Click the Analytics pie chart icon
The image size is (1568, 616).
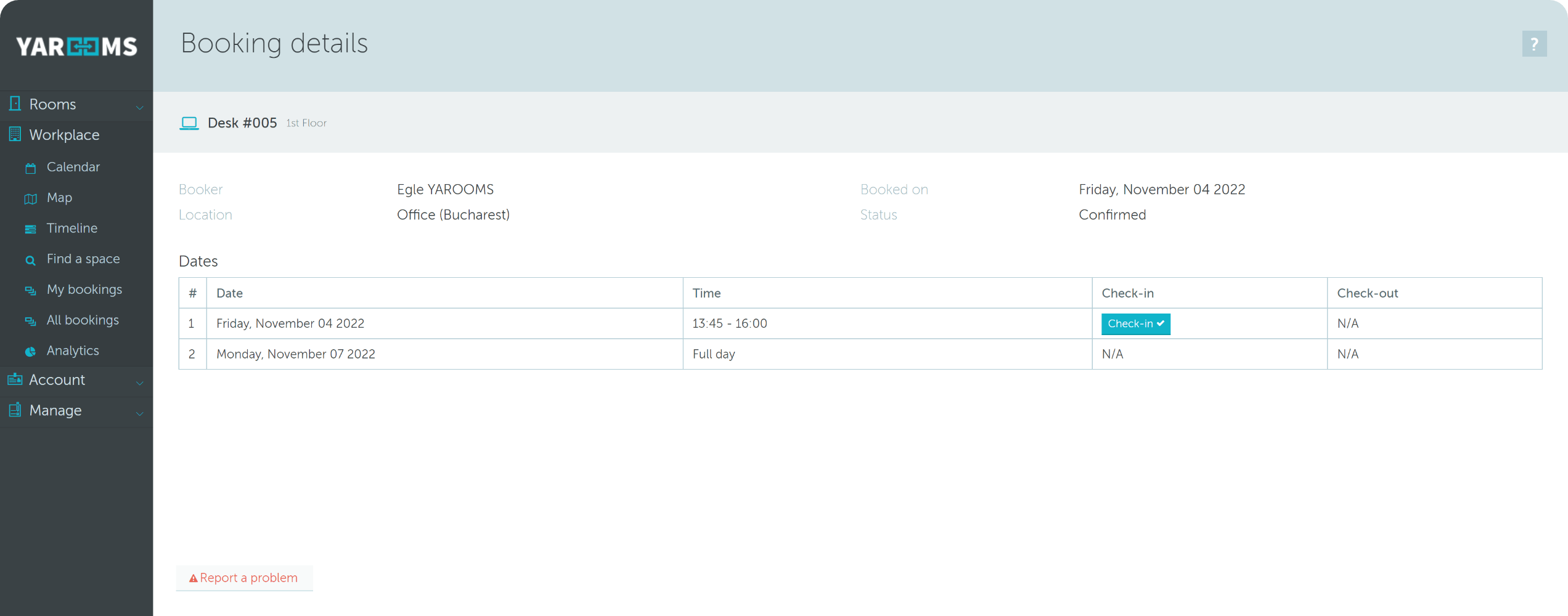coord(30,351)
